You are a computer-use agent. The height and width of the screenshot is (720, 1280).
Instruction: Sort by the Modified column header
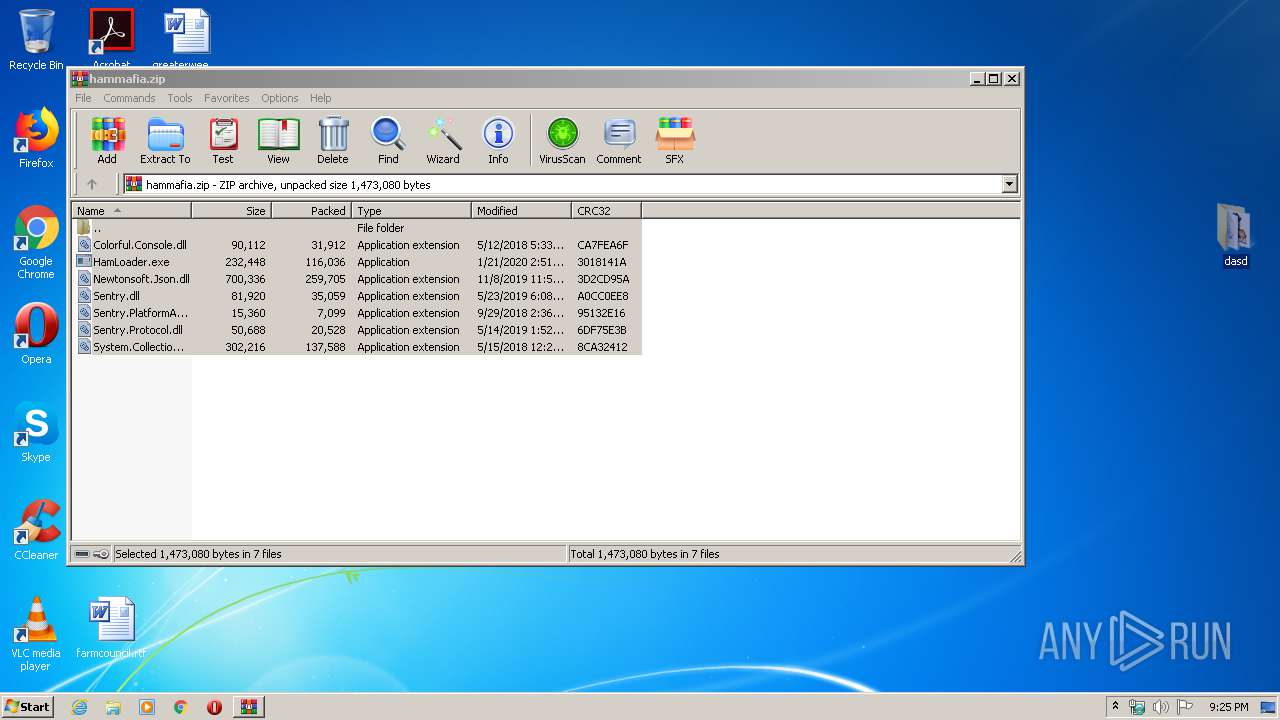coord(522,211)
